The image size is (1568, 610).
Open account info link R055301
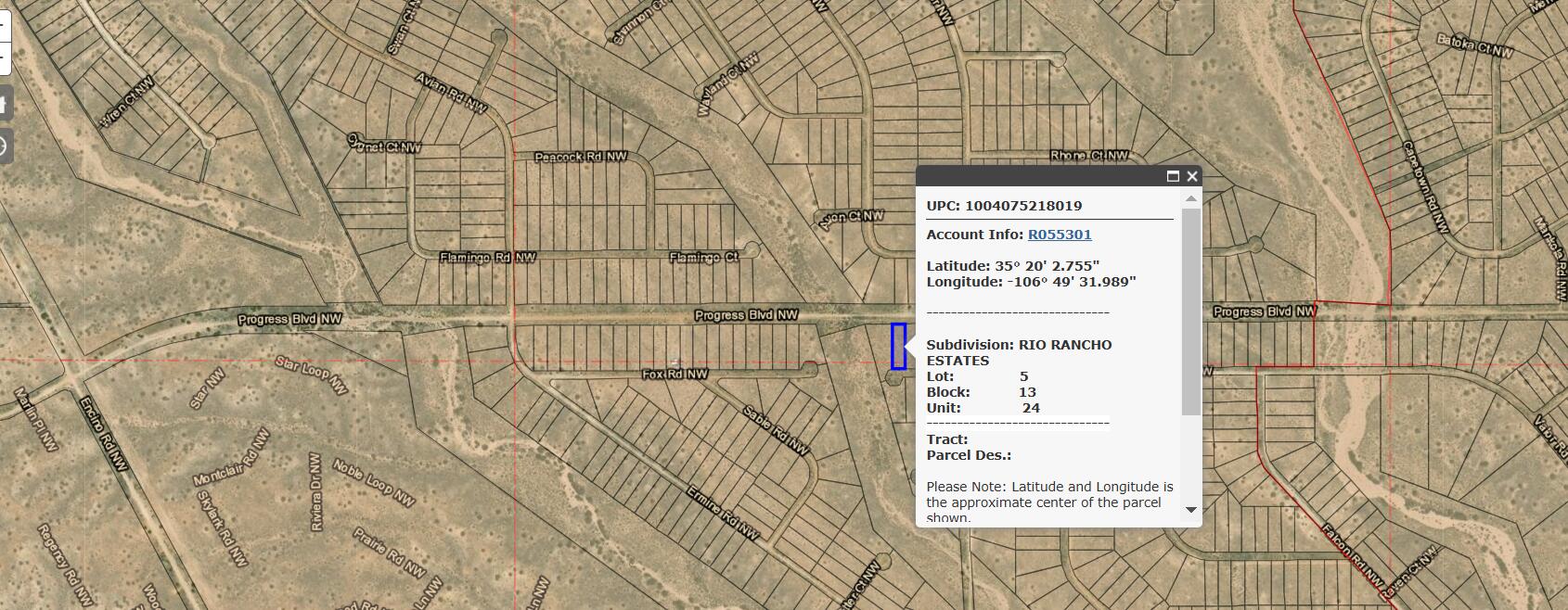coord(1060,235)
